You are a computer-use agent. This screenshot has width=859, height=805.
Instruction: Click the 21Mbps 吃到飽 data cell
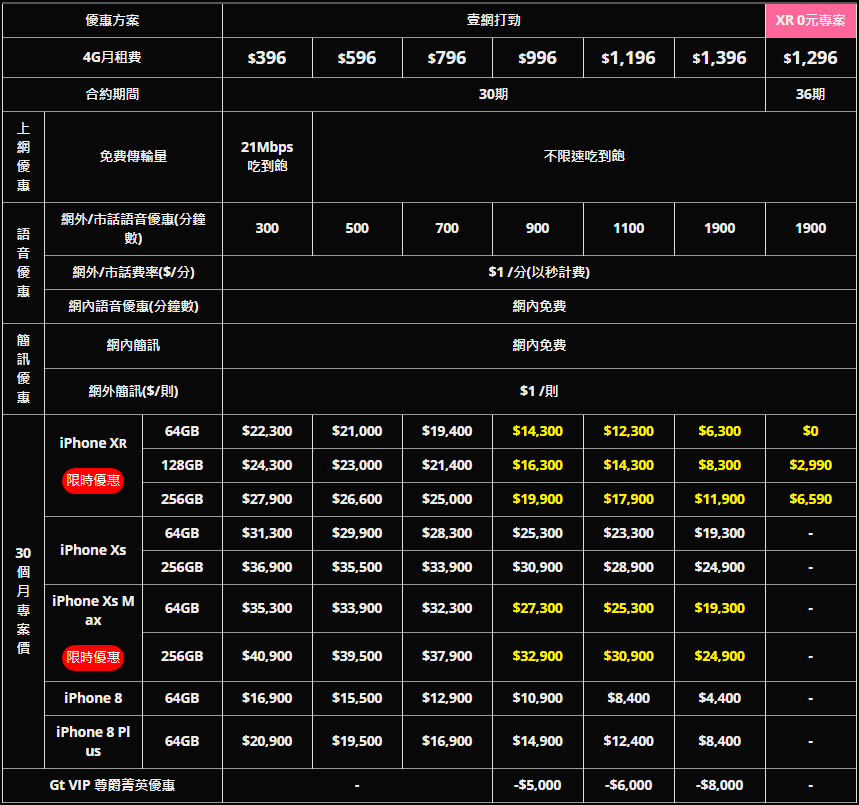267,157
